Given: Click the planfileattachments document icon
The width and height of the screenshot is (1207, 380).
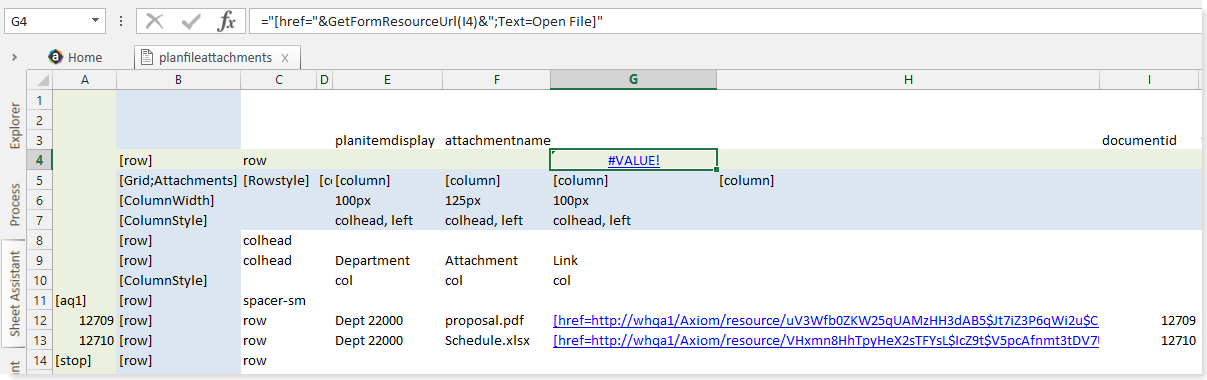Looking at the screenshot, I should [x=147, y=57].
